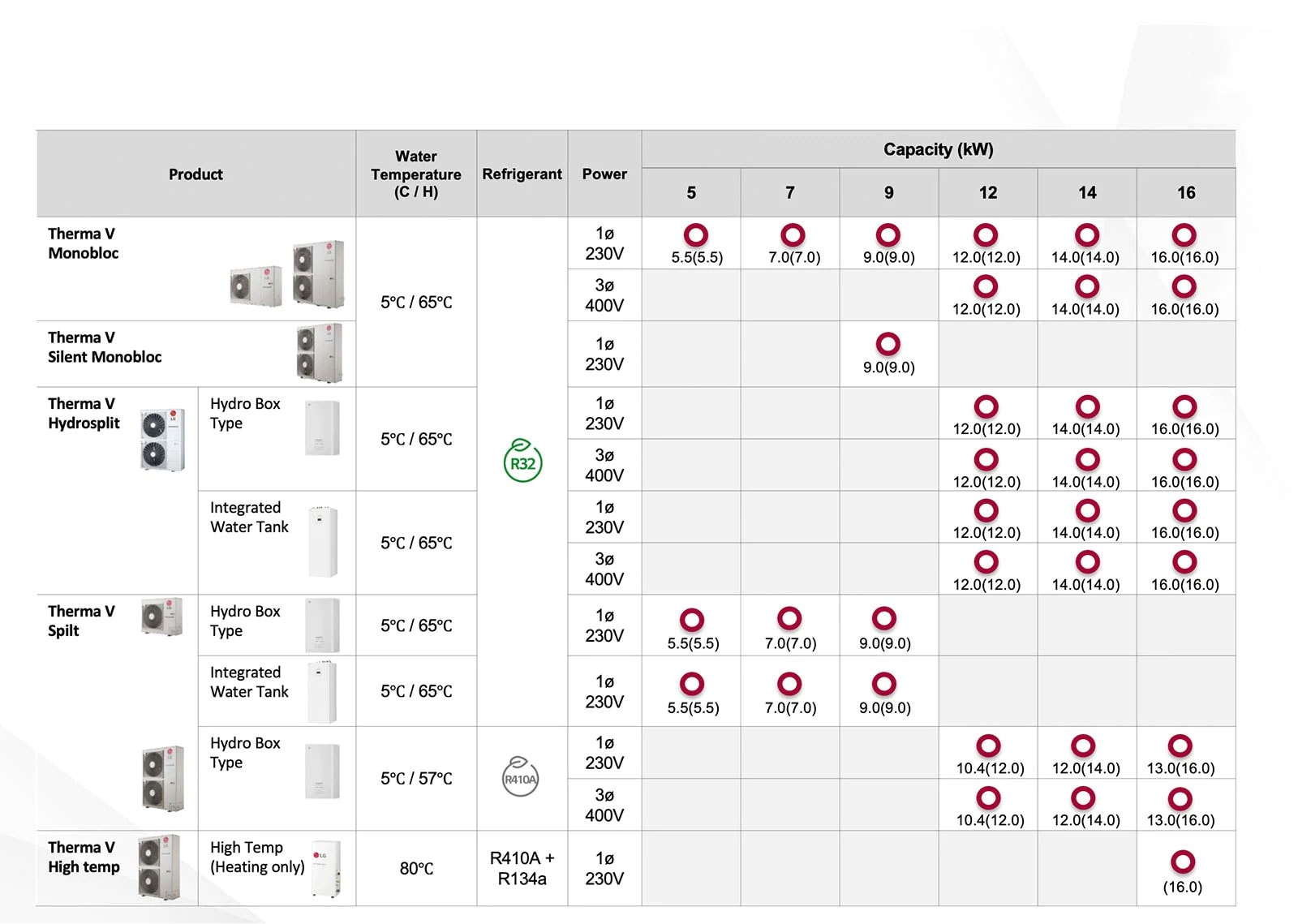Select the 5°C / 57°C temperature cell
Viewport: 1298px width, 924px height.
click(416, 779)
